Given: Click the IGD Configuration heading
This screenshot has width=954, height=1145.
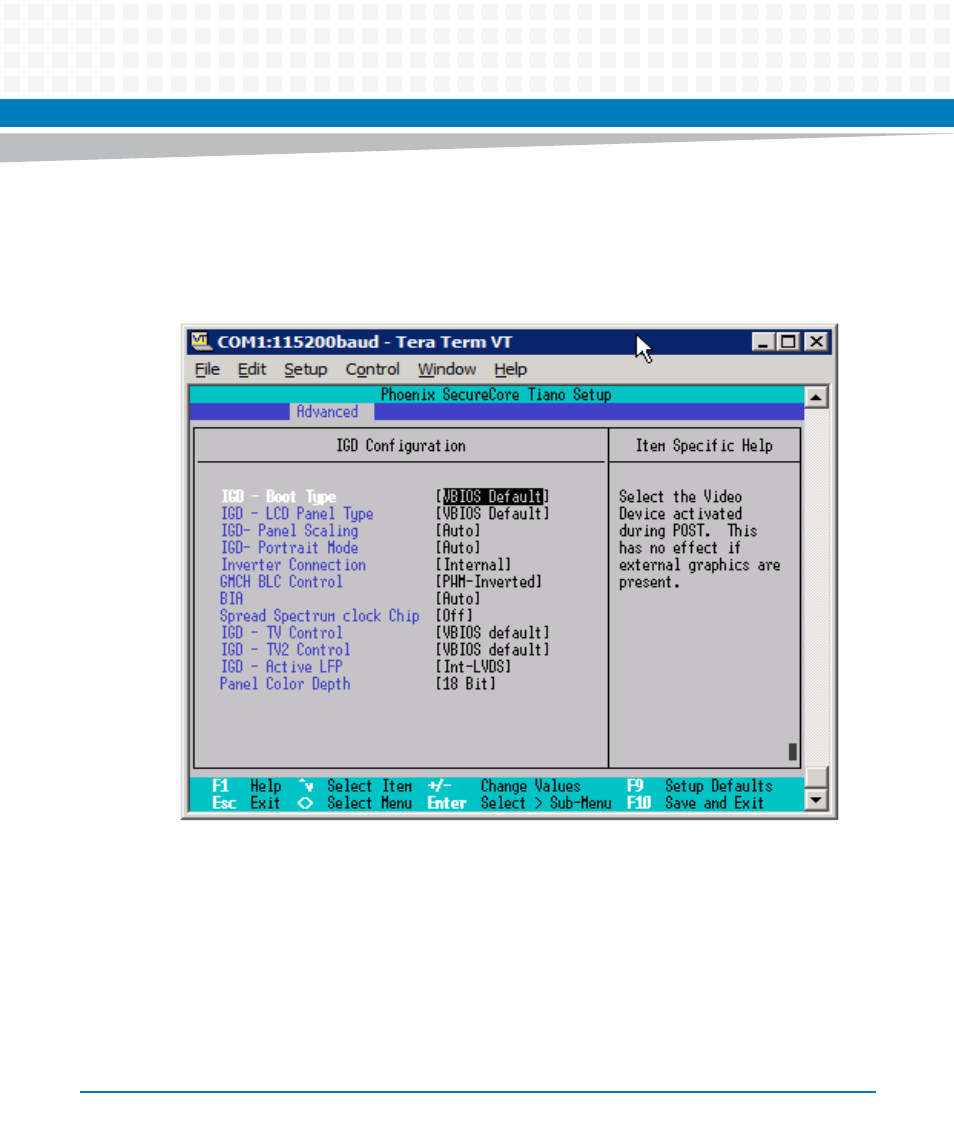Looking at the screenshot, I should pyautogui.click(x=400, y=446).
